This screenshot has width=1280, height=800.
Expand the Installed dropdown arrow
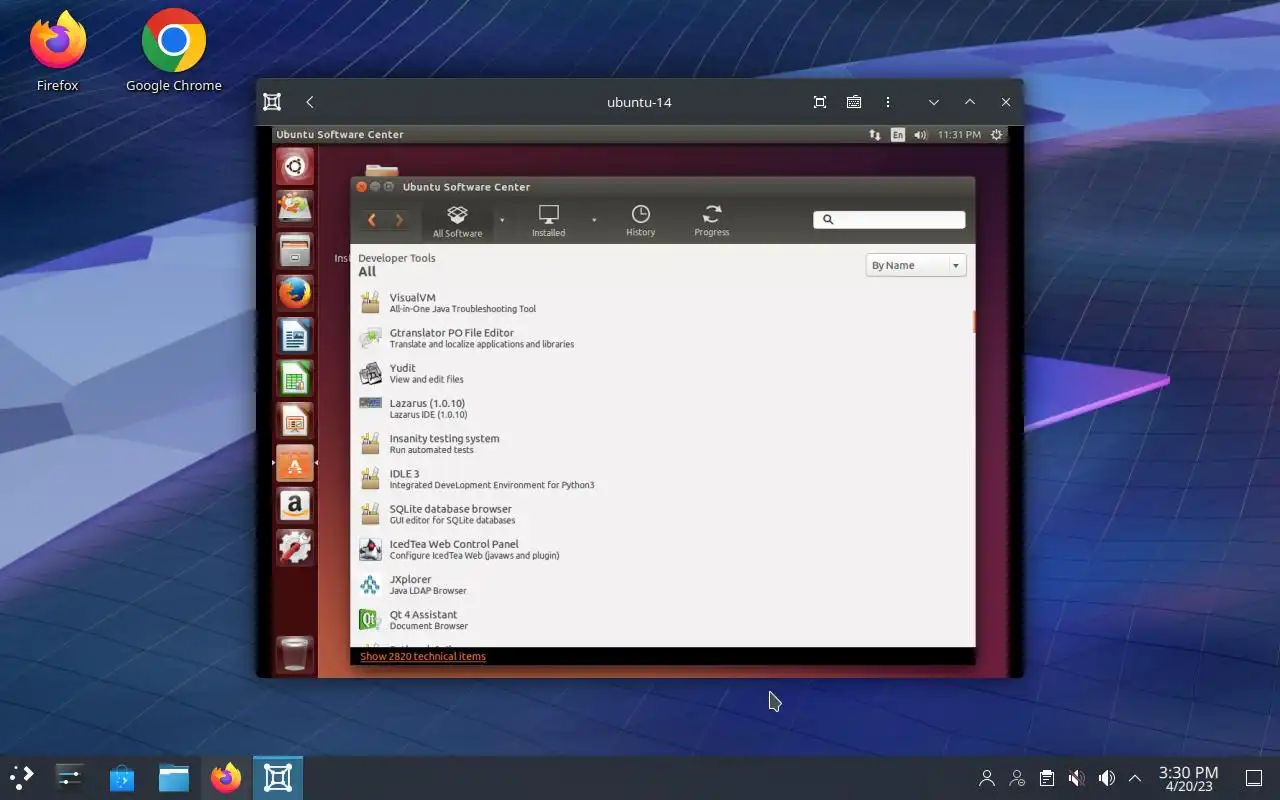[594, 220]
